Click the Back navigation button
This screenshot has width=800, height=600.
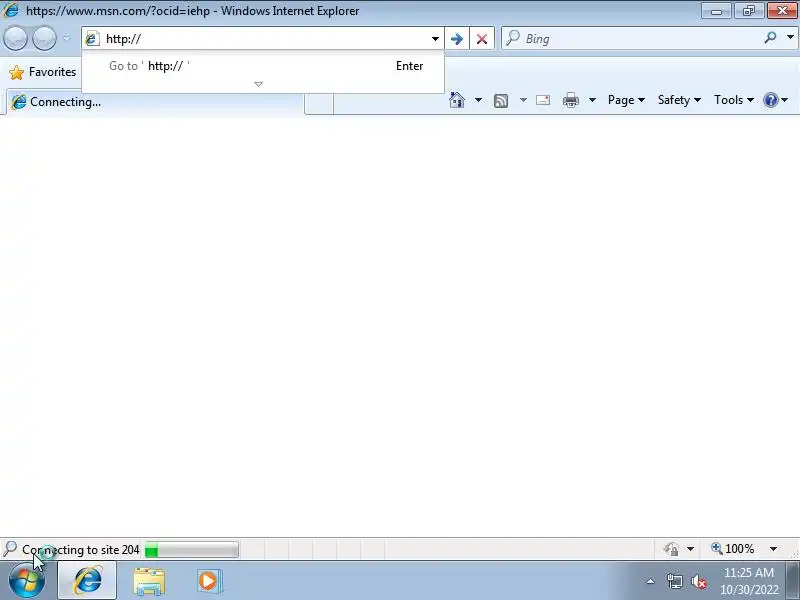pos(15,39)
